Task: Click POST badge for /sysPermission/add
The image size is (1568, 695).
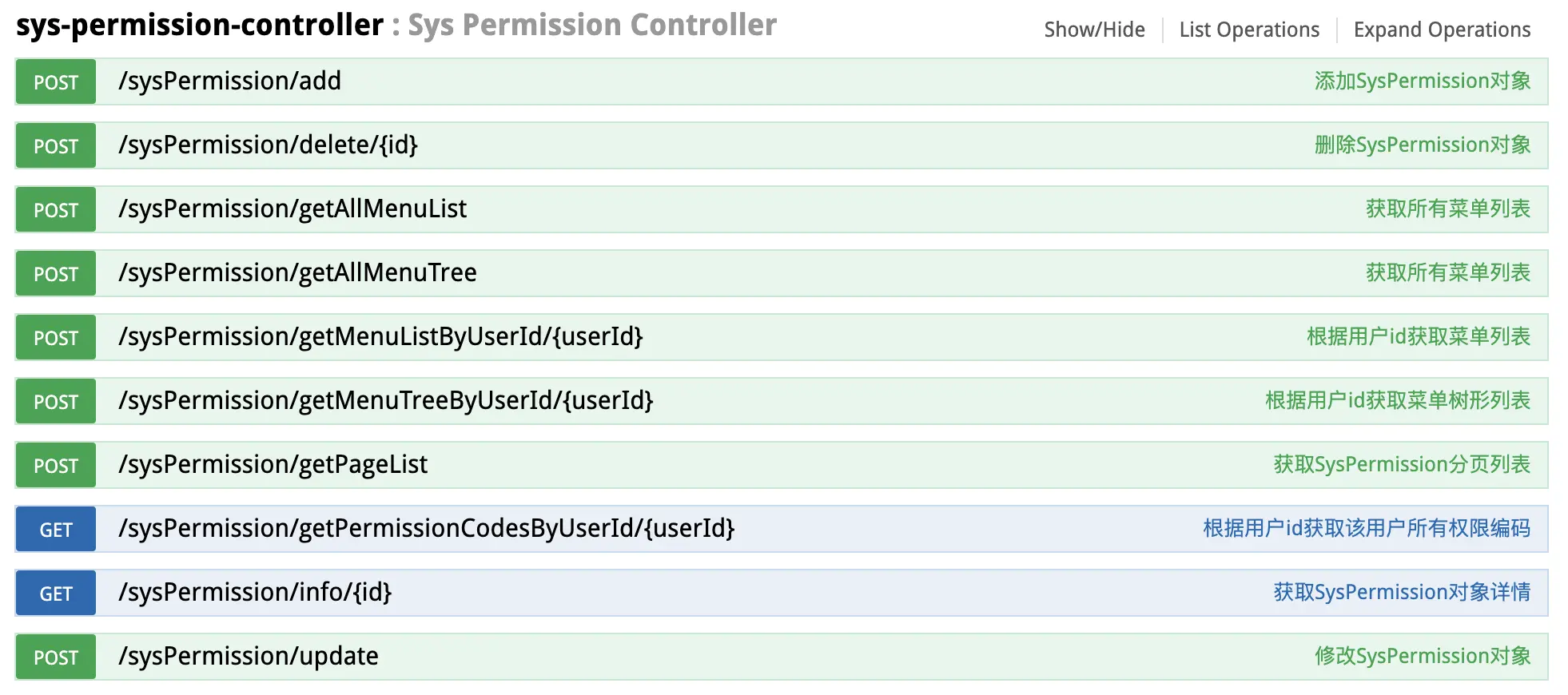Action: [x=56, y=82]
